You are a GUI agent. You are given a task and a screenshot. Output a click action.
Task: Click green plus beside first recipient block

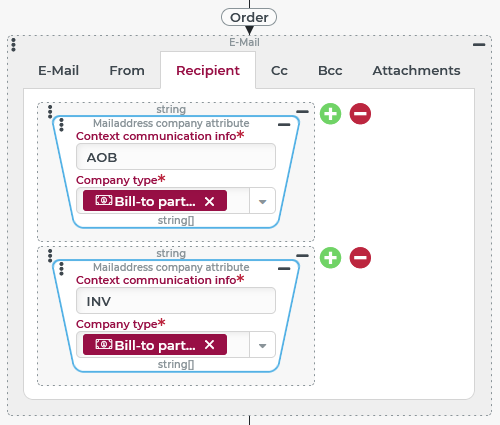pyautogui.click(x=330, y=114)
